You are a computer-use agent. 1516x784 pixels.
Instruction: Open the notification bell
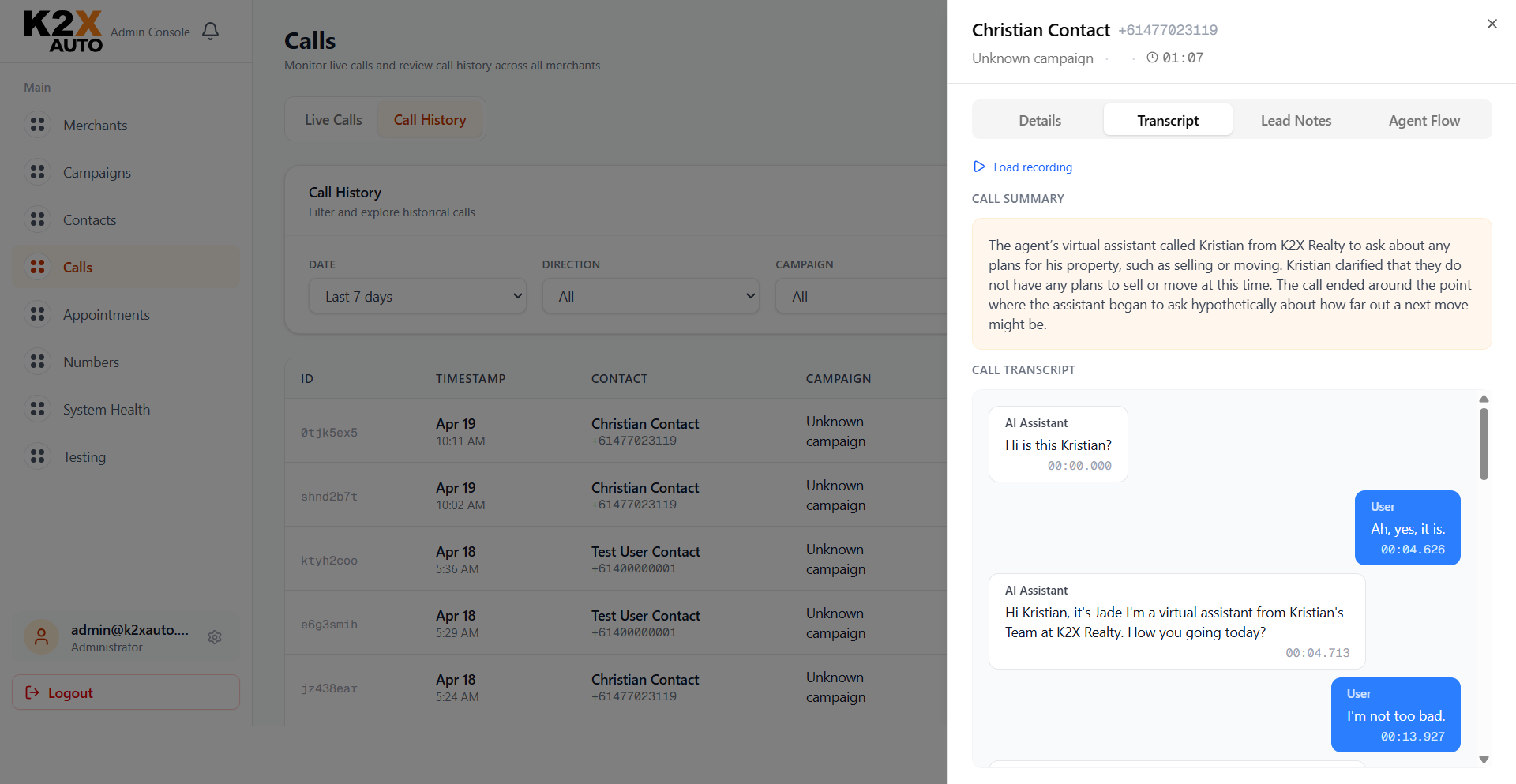(210, 31)
